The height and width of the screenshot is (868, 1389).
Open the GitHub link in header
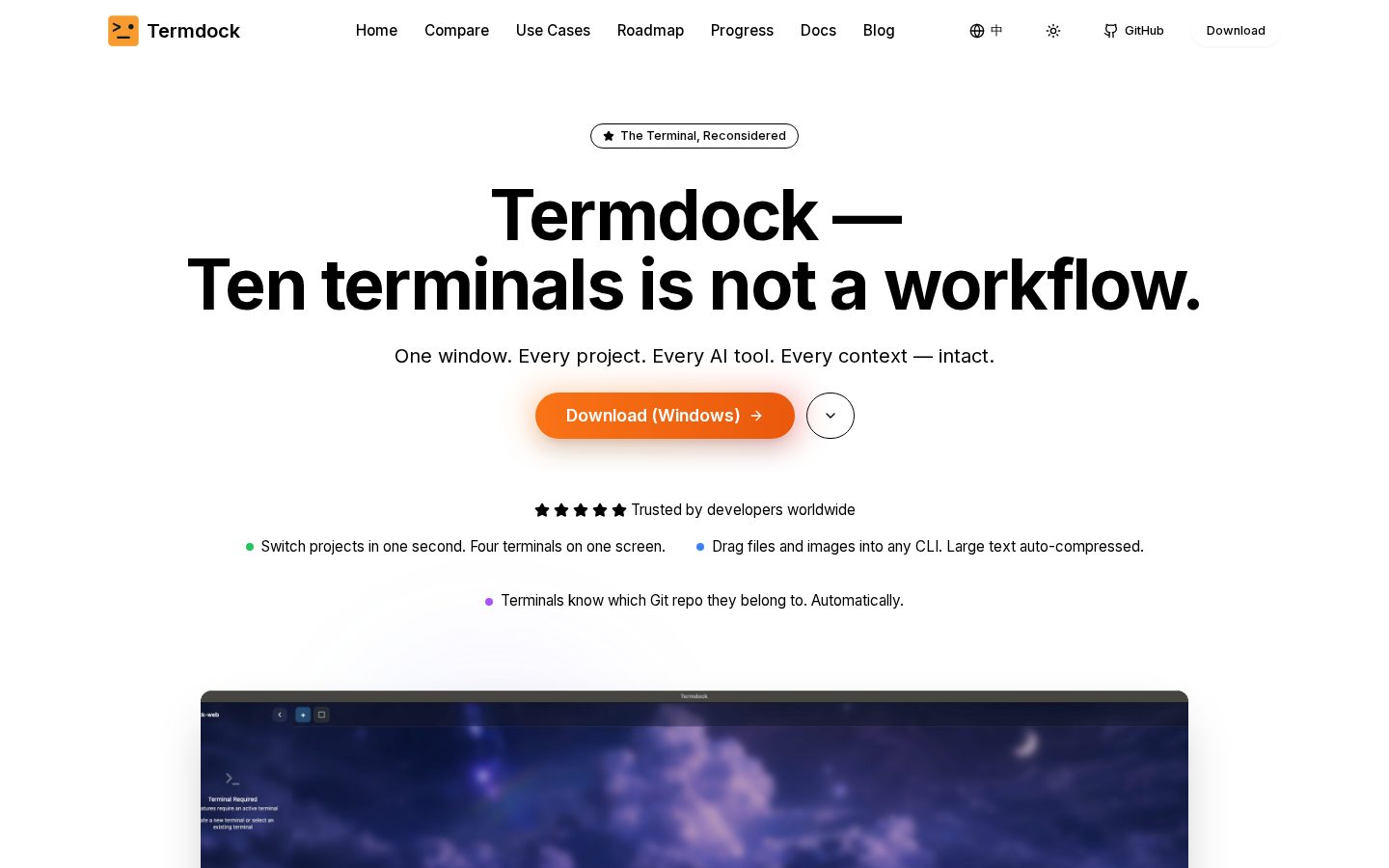1133,31
